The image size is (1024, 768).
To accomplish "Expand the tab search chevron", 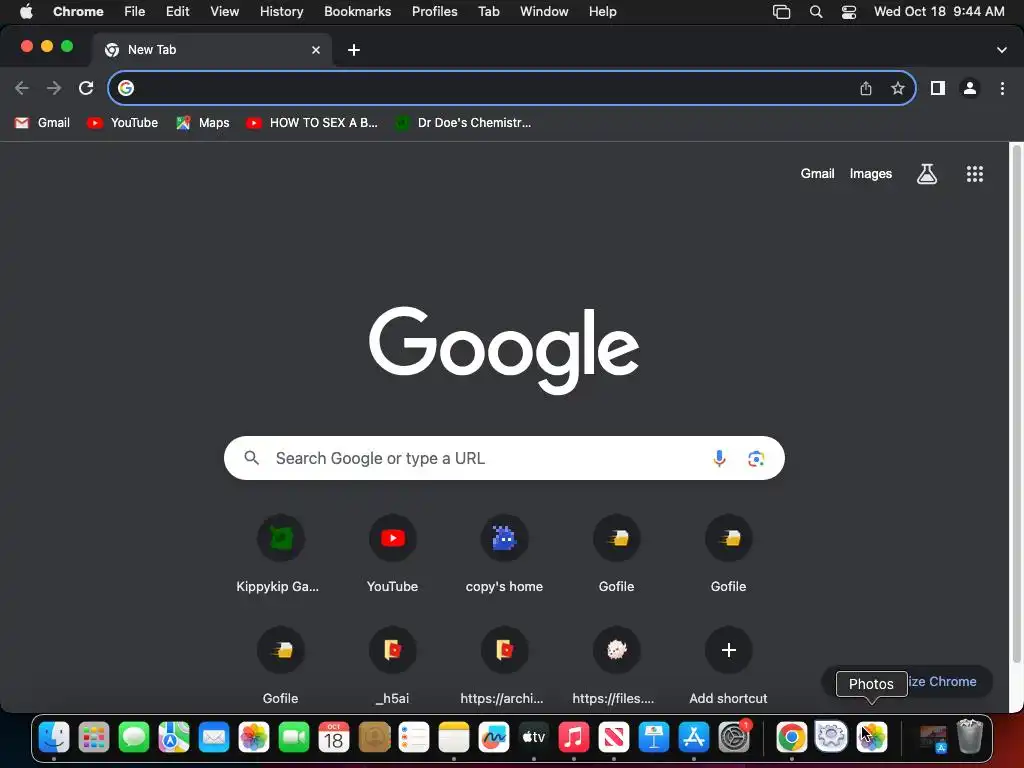I will 1002,50.
